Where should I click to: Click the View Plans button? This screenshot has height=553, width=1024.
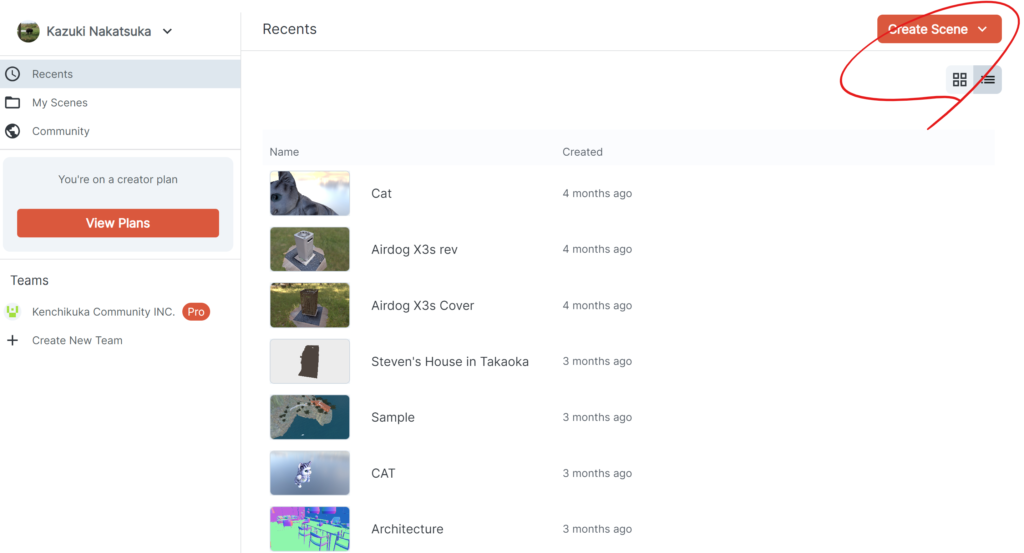(x=118, y=223)
